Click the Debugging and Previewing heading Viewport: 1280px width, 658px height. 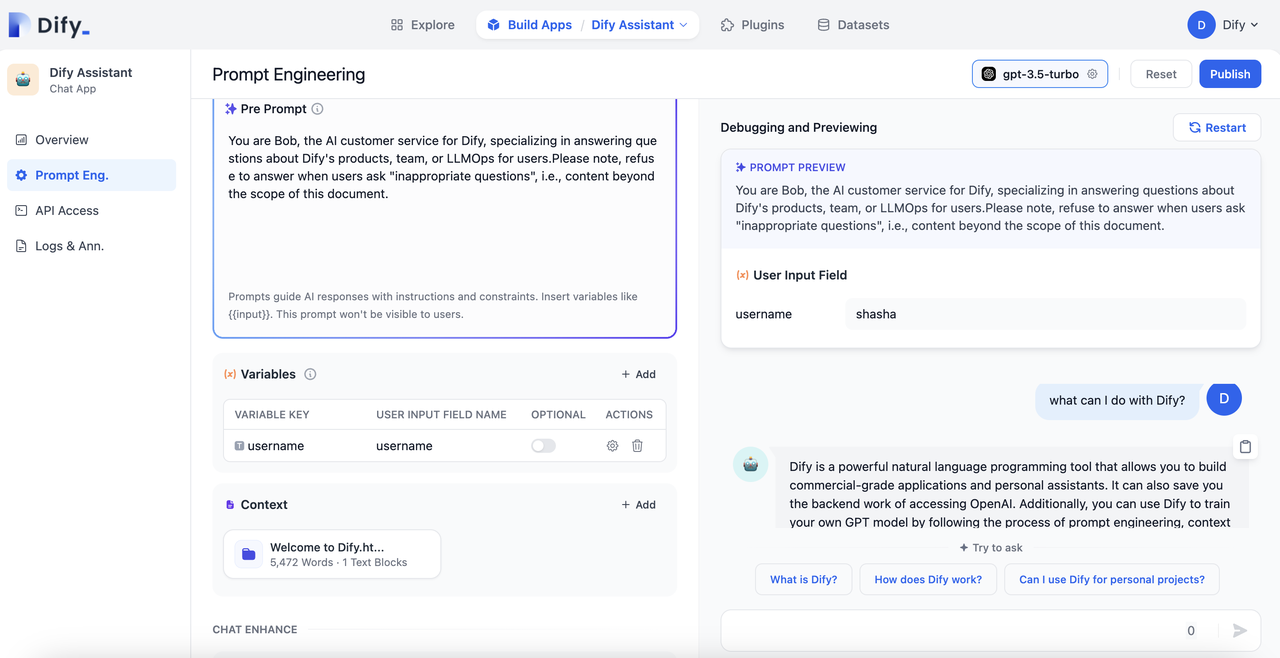pos(799,127)
